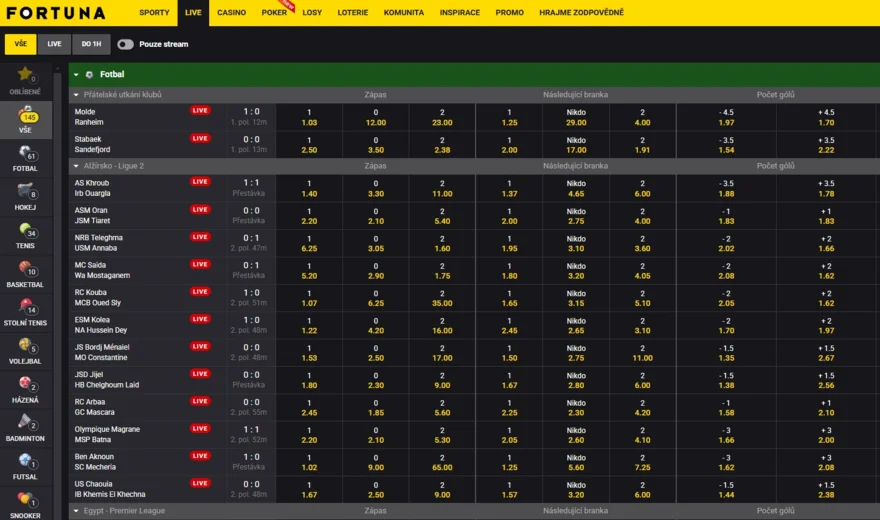Screen dimensions: 880x520
Task: Bet -2 goals 1.70 ESM Kolea match
Action: (x=726, y=325)
